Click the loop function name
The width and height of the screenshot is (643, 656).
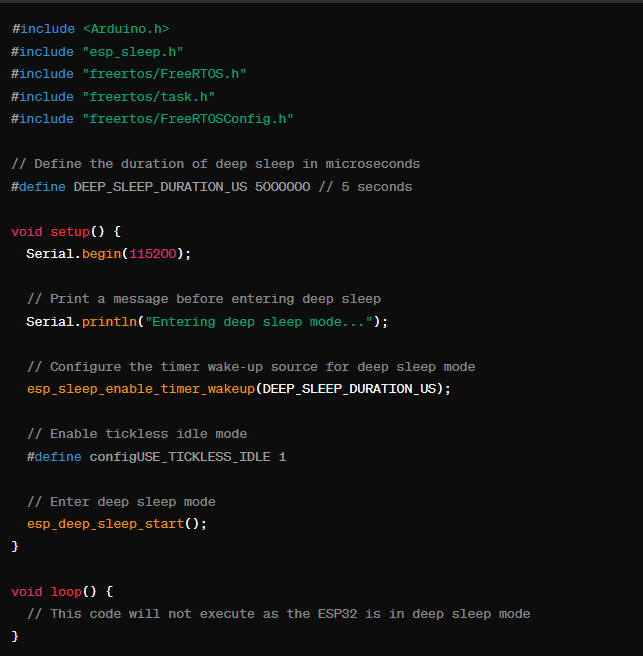point(66,592)
